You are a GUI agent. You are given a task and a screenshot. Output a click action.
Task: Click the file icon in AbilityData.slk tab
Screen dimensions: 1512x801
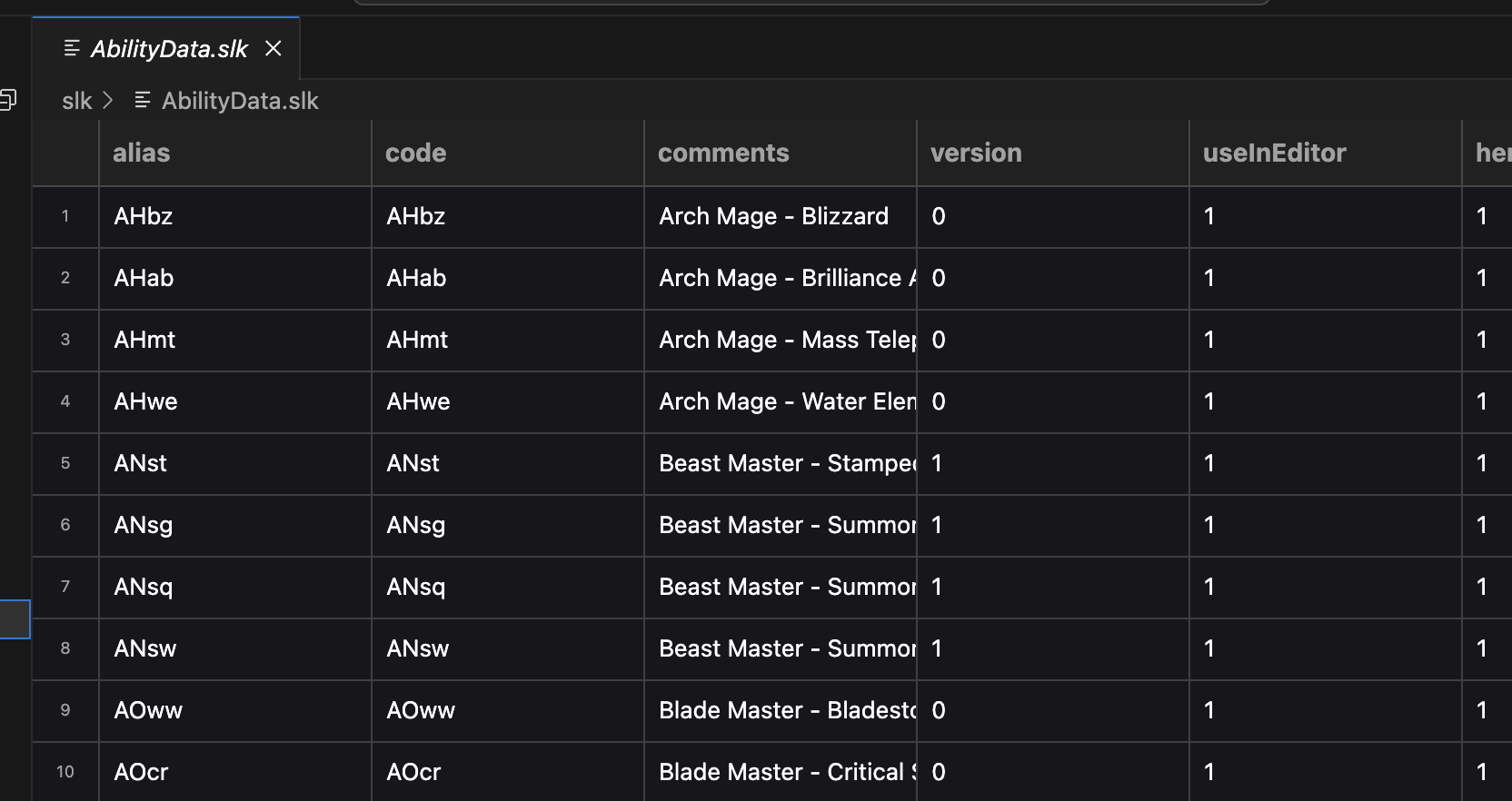[x=72, y=48]
